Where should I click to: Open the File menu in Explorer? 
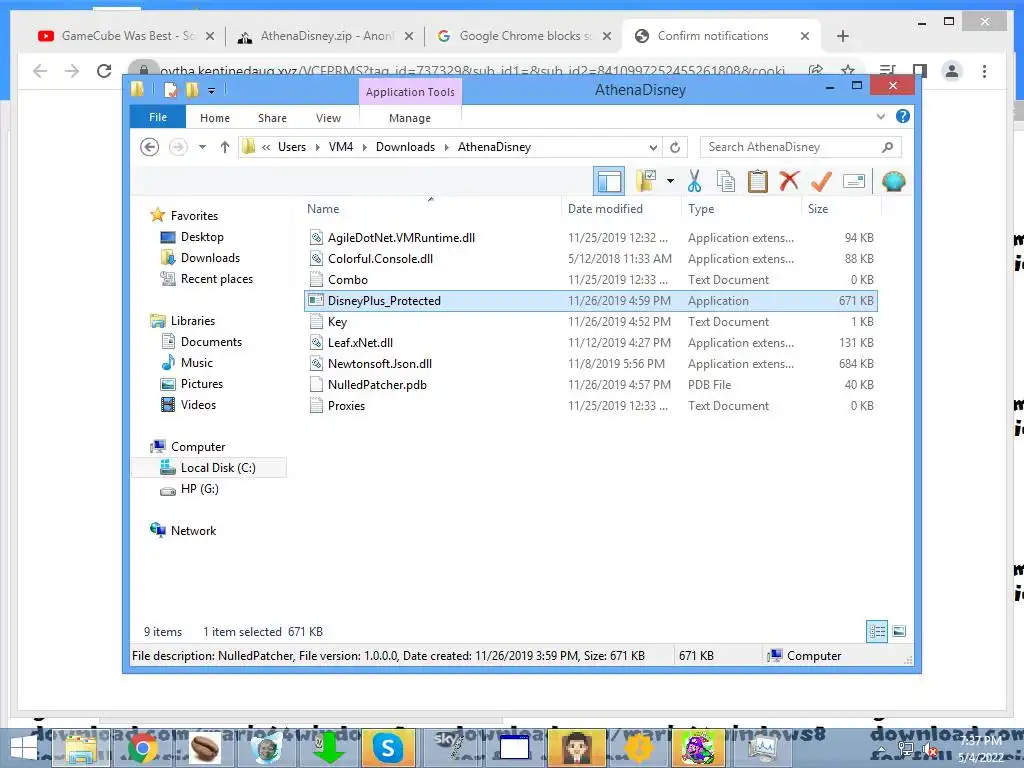(158, 117)
